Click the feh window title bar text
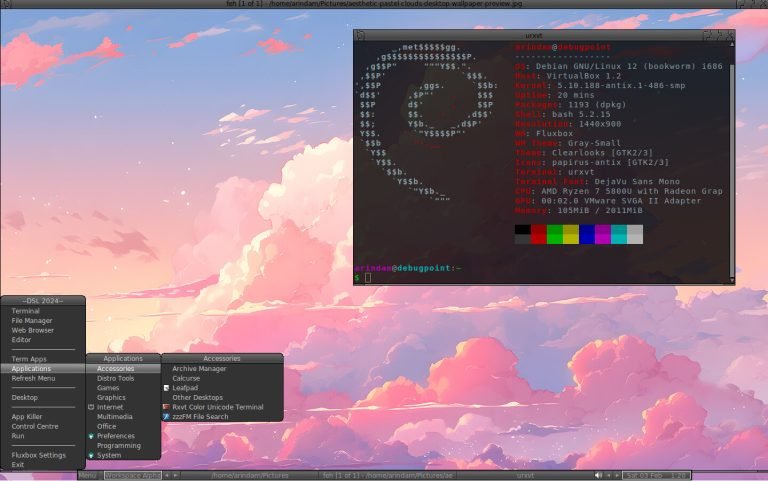The height and width of the screenshot is (481, 768). 375,3
